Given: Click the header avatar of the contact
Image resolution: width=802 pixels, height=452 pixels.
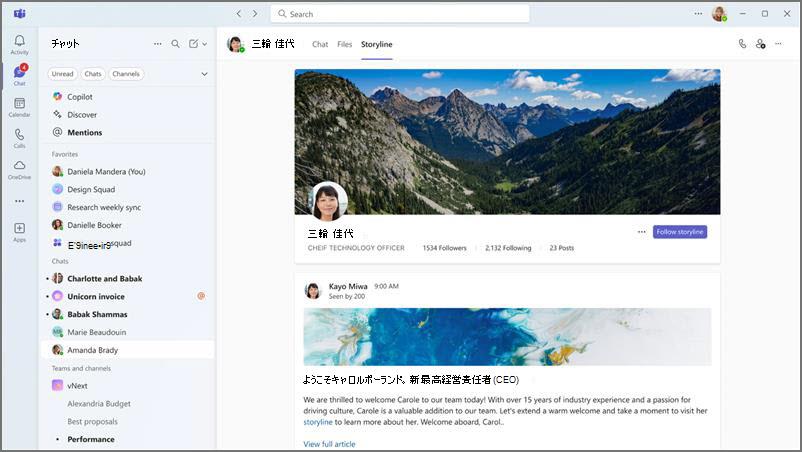Looking at the screenshot, I should coord(235,44).
